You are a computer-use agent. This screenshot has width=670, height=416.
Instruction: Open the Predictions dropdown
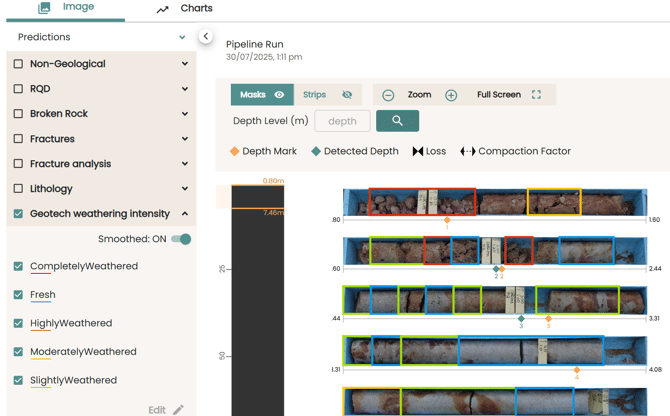pos(182,37)
